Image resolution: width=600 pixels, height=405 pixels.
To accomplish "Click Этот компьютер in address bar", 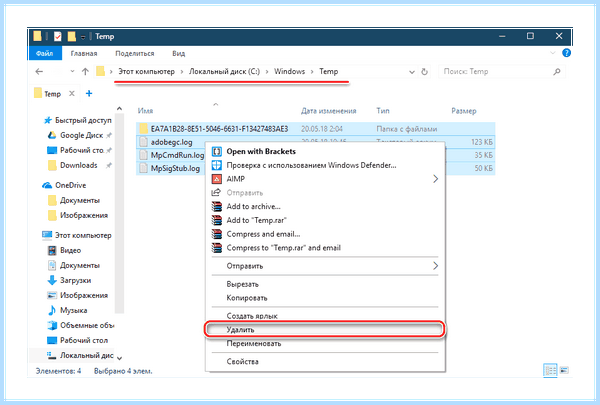I will coord(146,72).
